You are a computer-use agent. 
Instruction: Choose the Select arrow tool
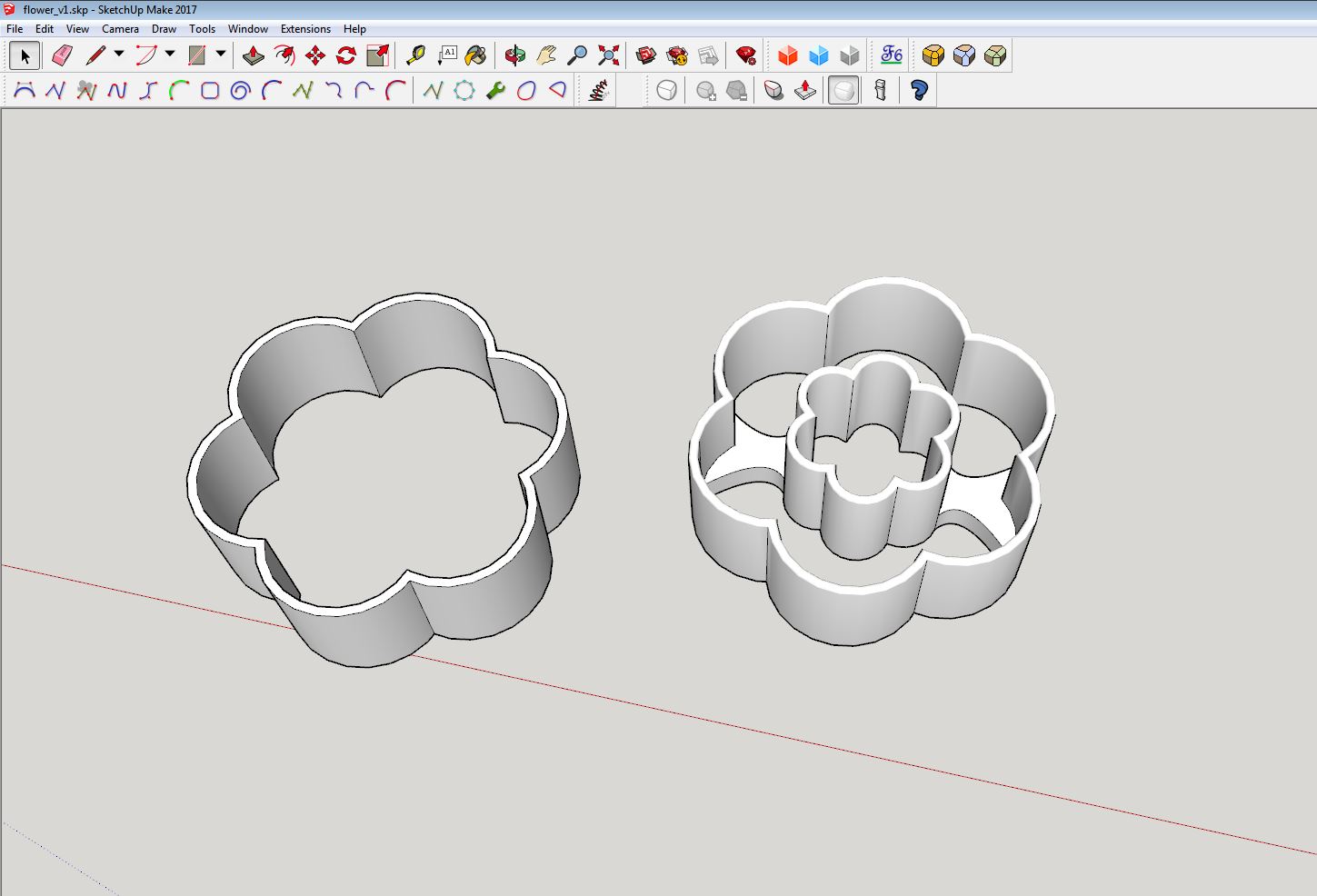pyautogui.click(x=25, y=56)
